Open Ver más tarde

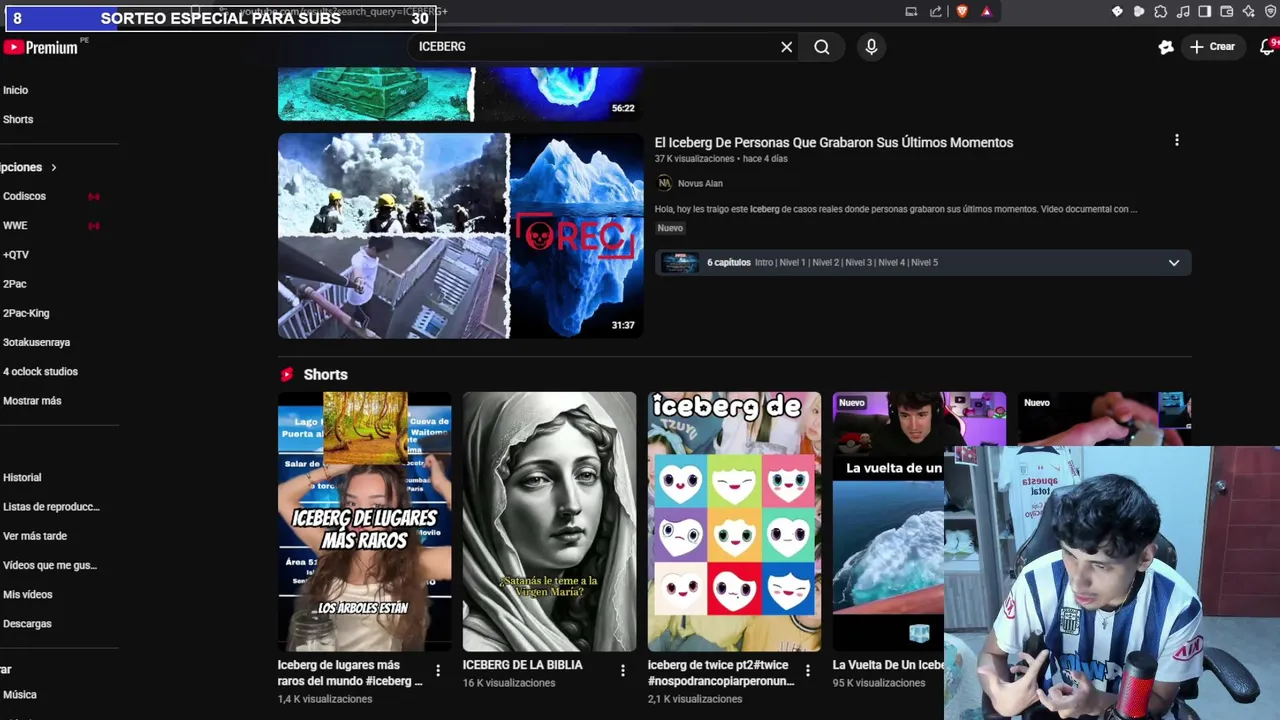35,536
